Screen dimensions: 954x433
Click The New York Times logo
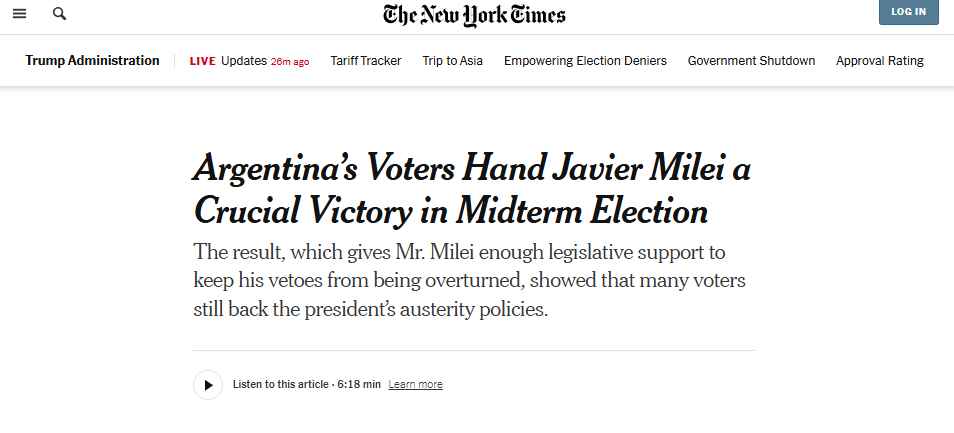point(474,15)
